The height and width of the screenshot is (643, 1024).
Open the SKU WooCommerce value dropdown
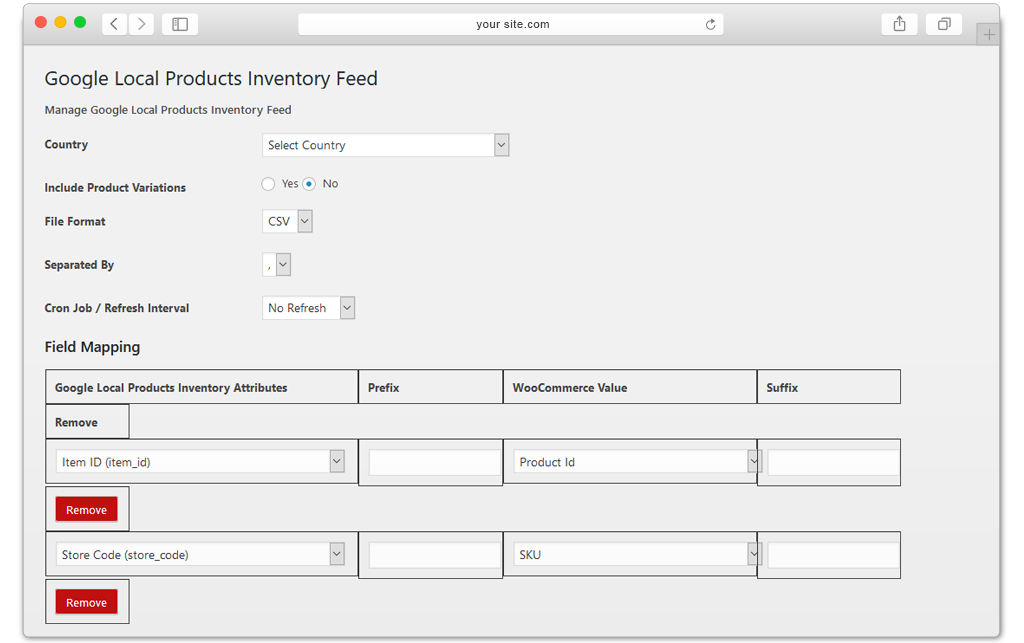[637, 554]
